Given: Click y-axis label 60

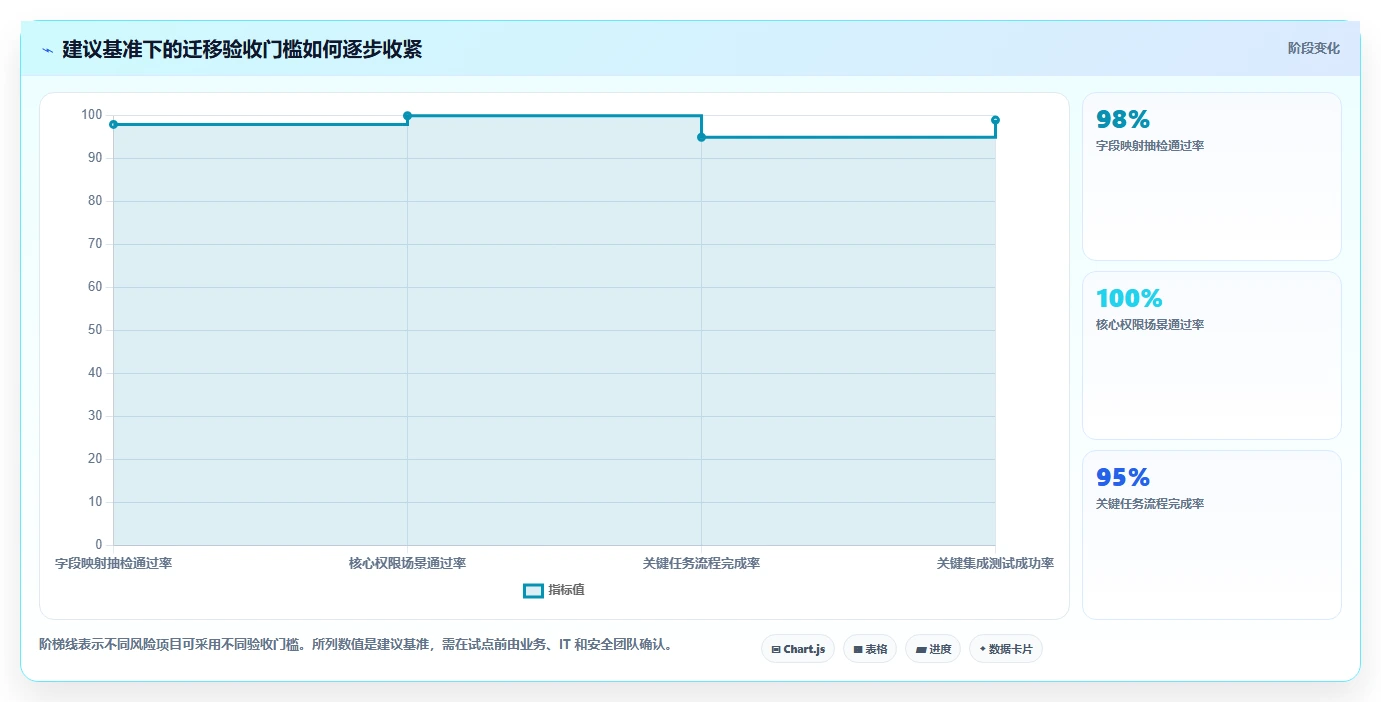Looking at the screenshot, I should (95, 287).
